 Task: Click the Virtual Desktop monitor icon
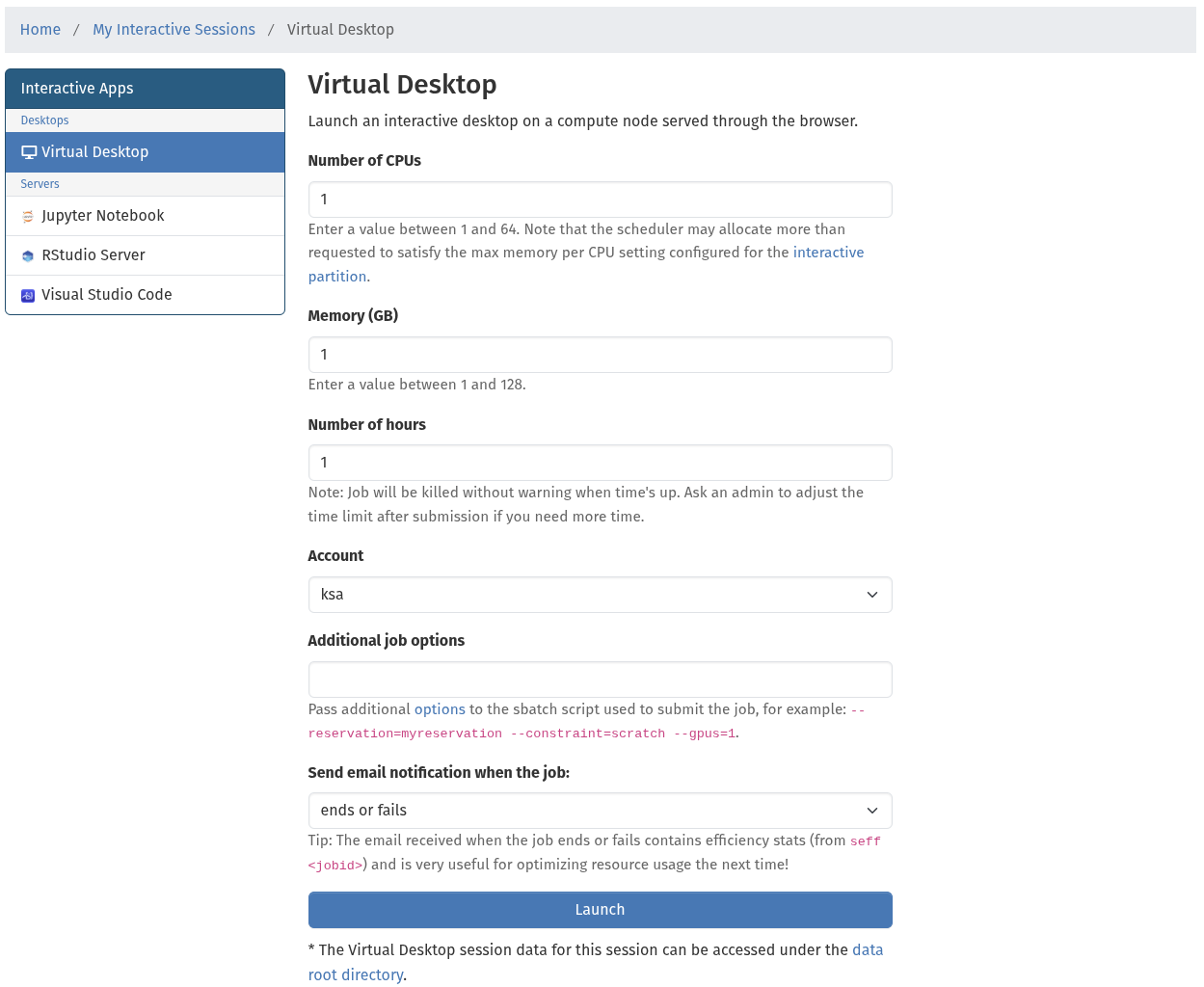29,152
